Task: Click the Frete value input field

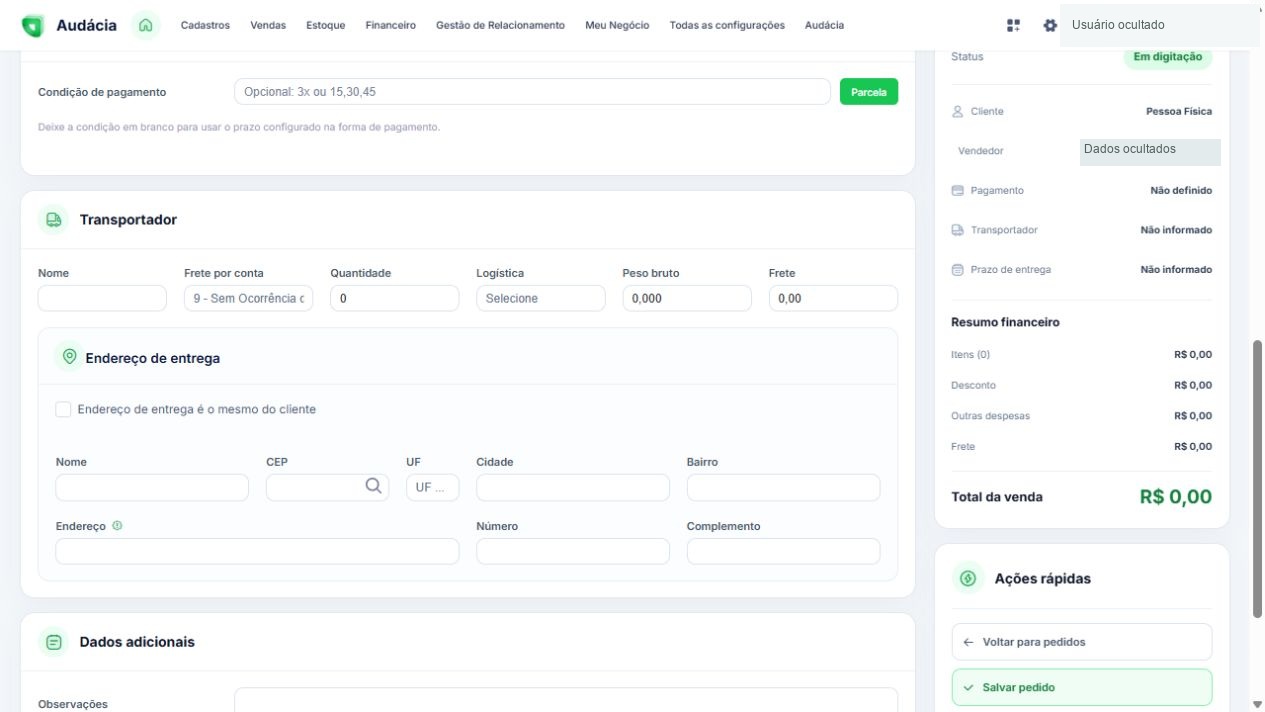Action: pyautogui.click(x=833, y=298)
